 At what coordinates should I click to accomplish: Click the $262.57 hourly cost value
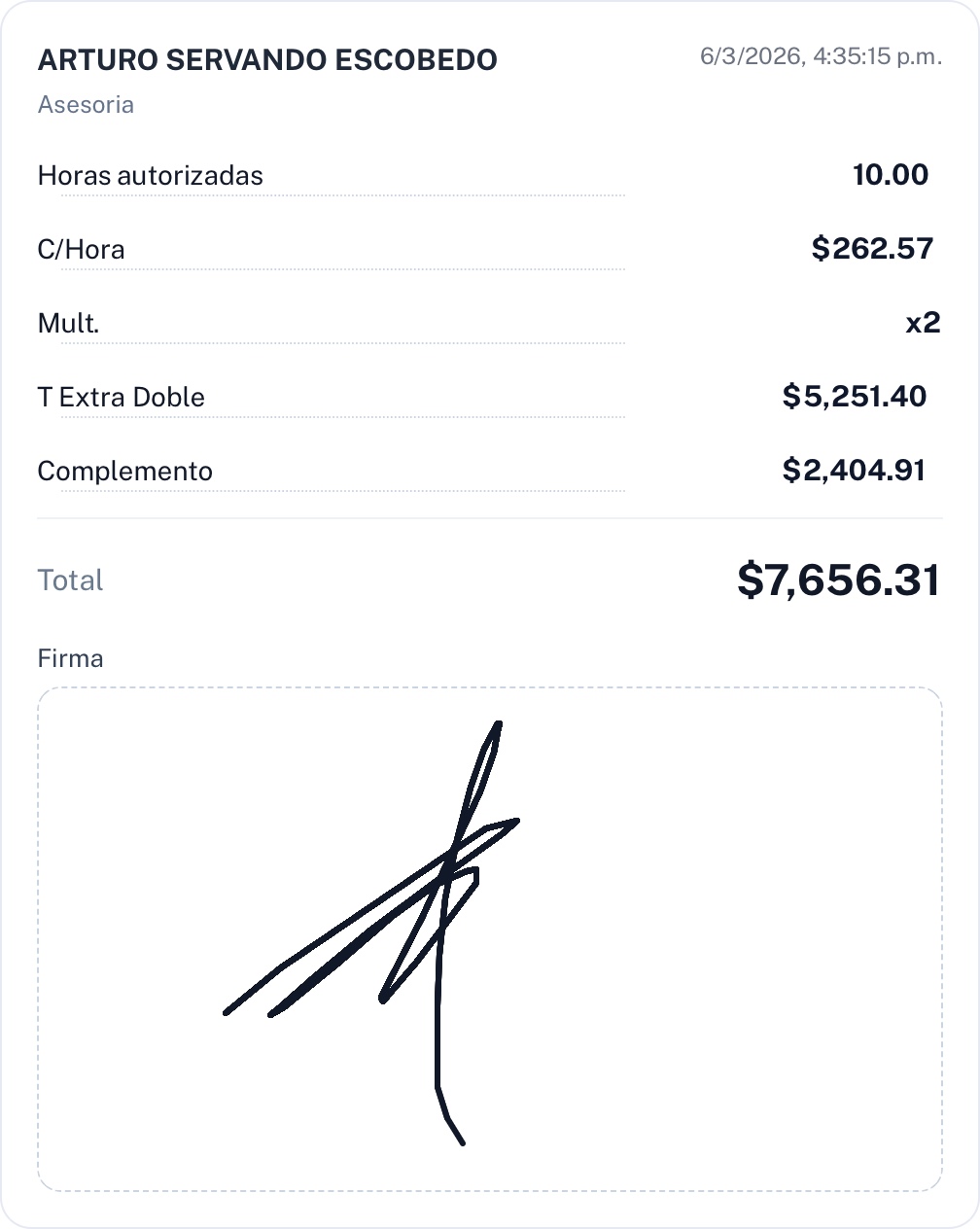pos(872,249)
